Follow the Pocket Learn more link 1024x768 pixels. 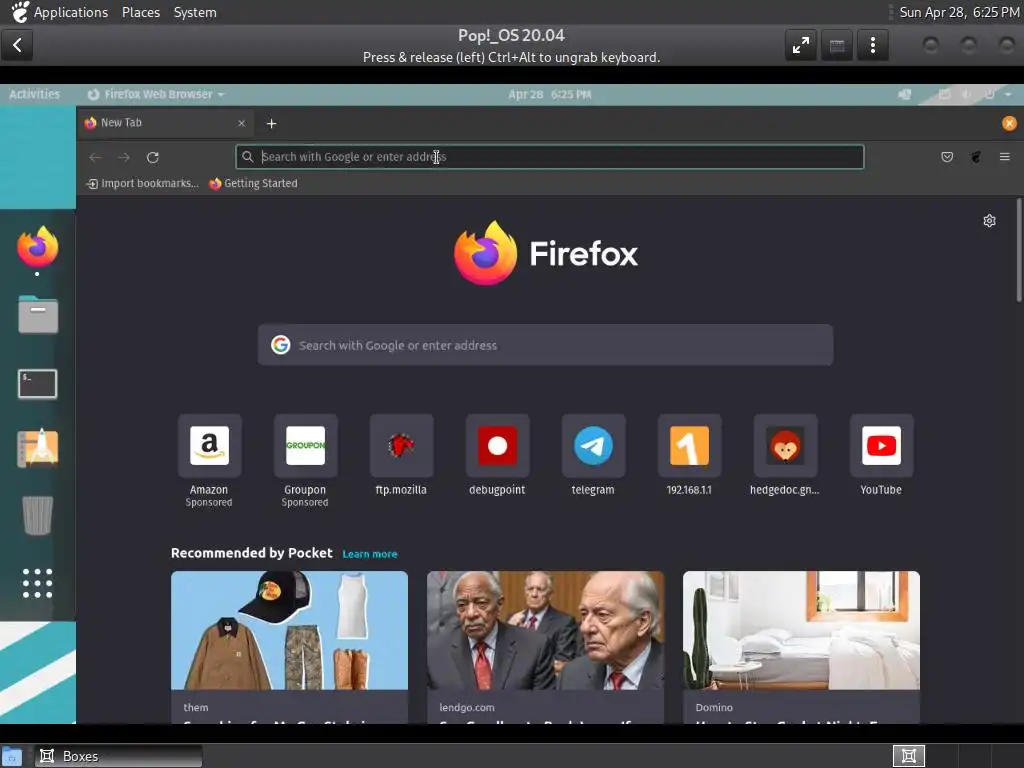(370, 554)
